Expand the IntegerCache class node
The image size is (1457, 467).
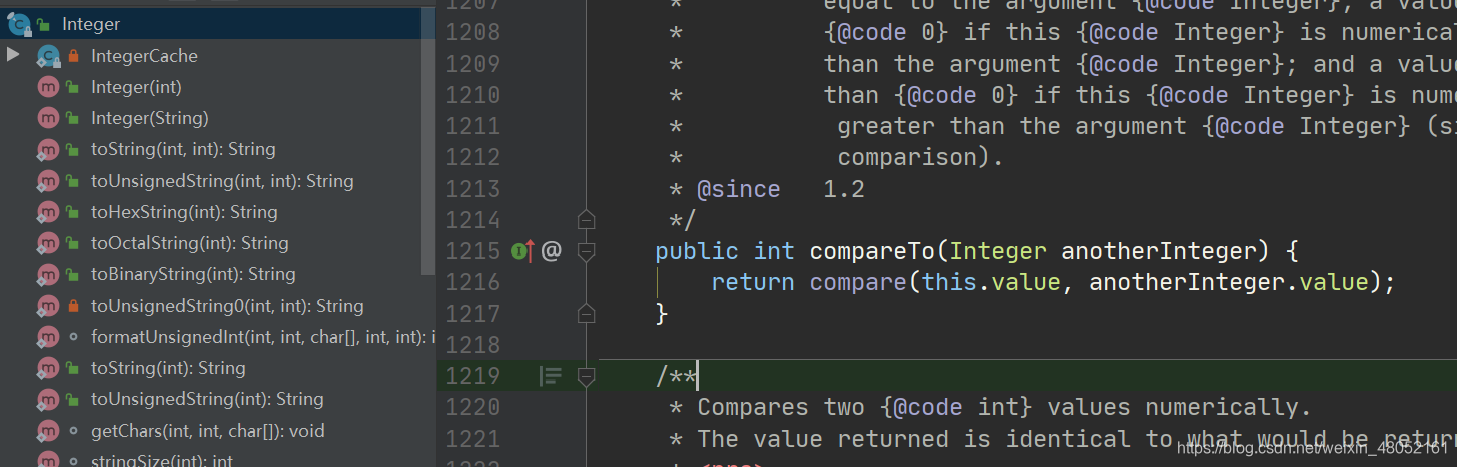point(13,55)
